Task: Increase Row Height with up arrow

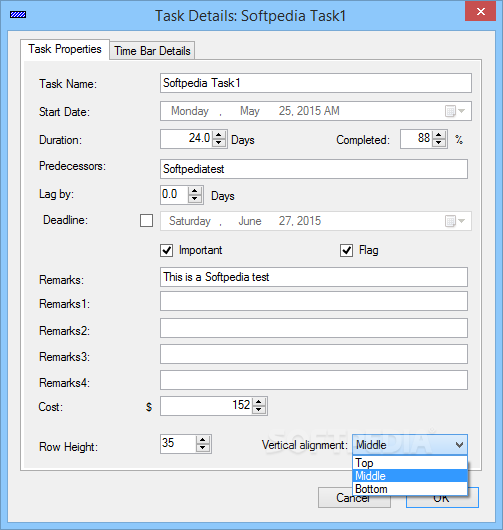Action: (202, 440)
